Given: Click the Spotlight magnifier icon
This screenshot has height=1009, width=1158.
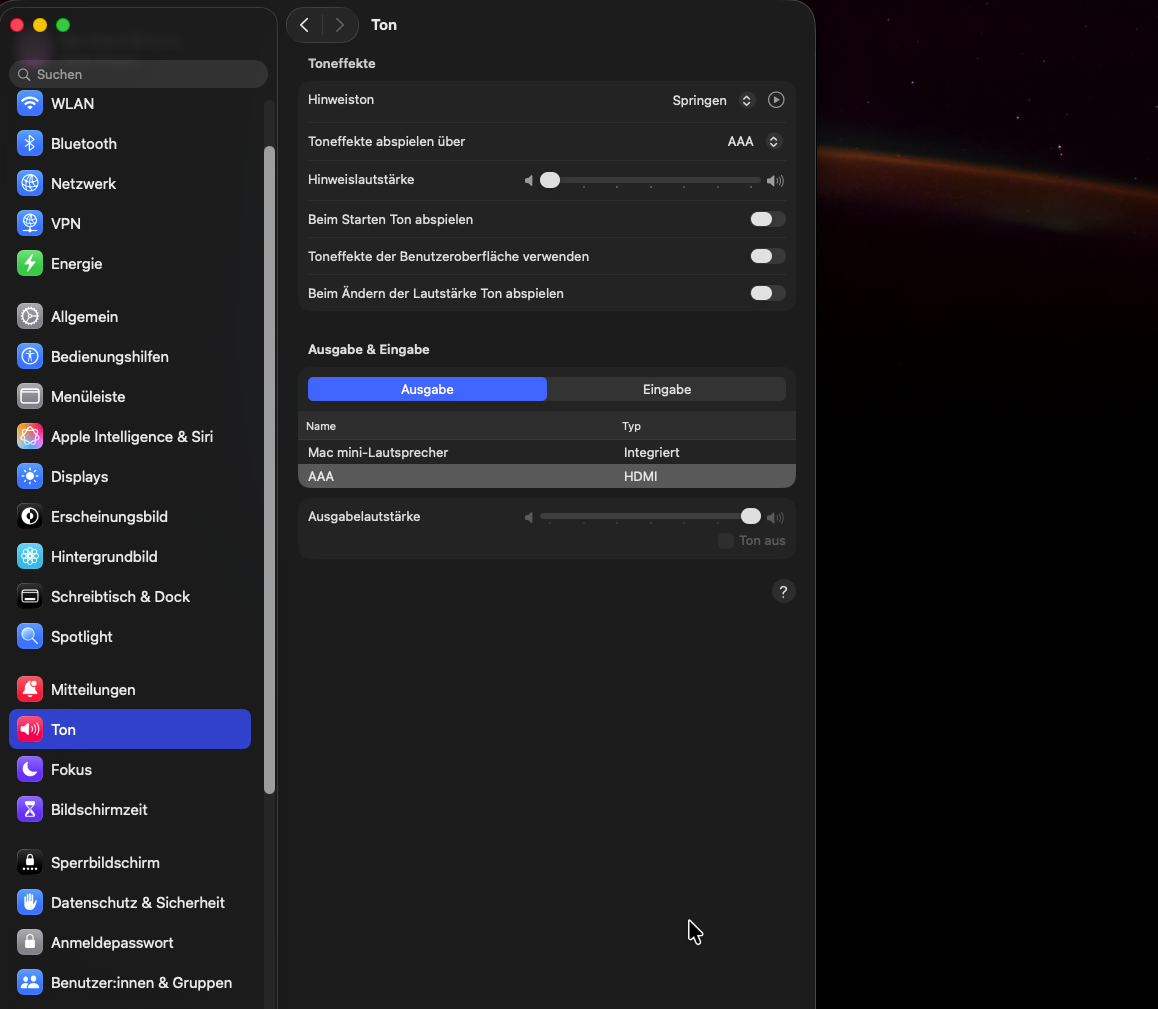Looking at the screenshot, I should (30, 637).
